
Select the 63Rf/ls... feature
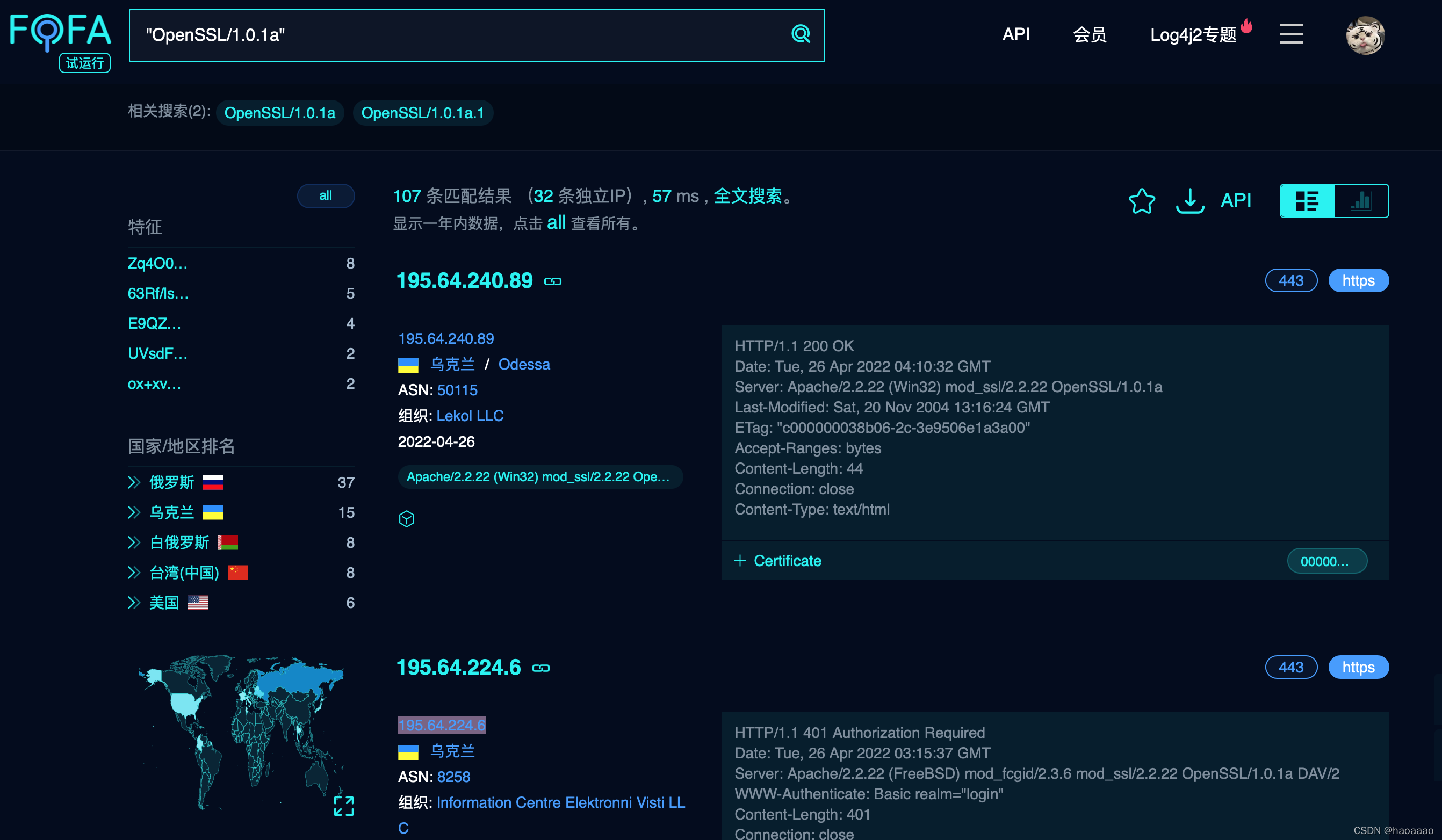pos(158,294)
